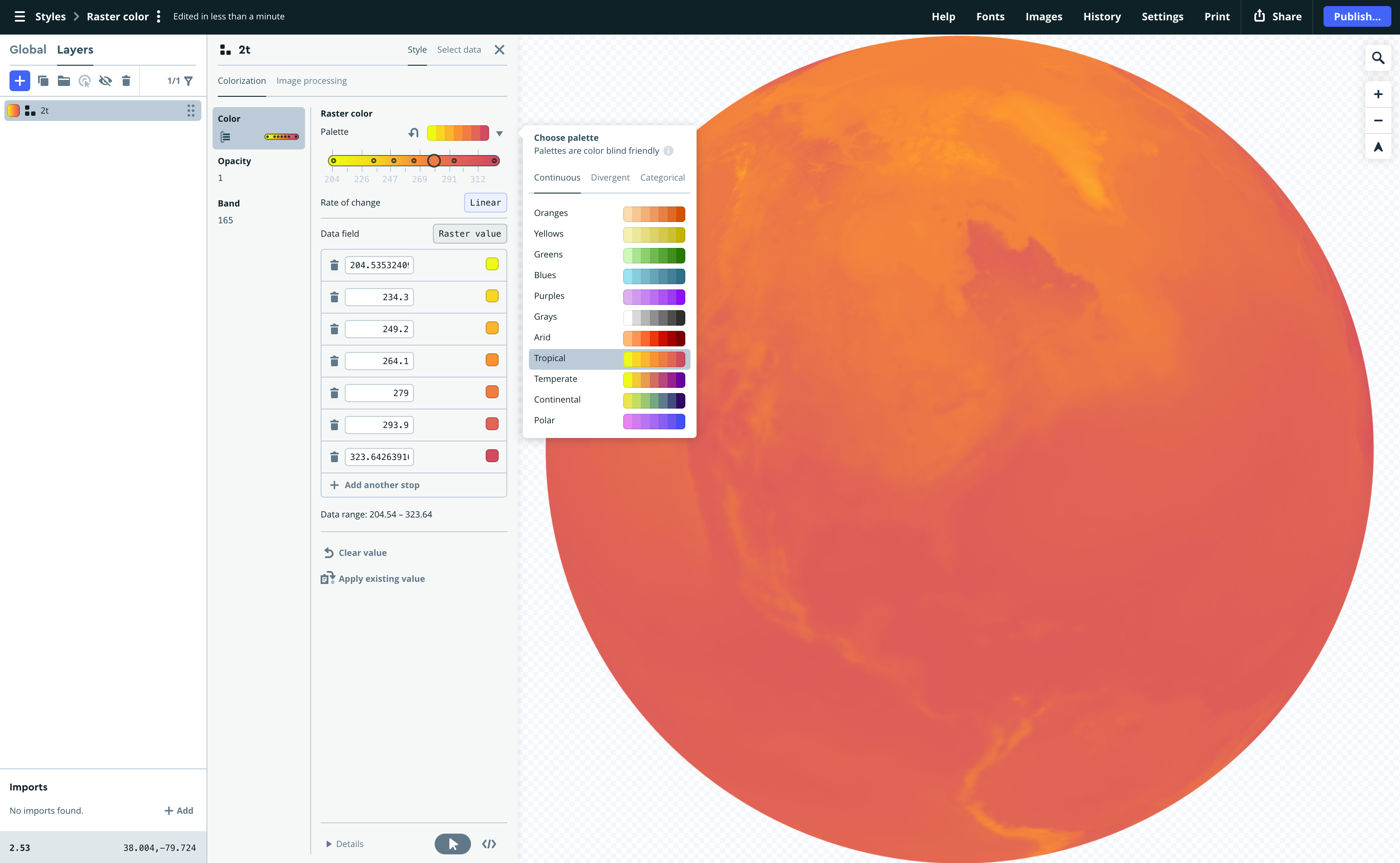Click the 249.2 stop value field
This screenshot has height=863, width=1400.
pyautogui.click(x=379, y=329)
